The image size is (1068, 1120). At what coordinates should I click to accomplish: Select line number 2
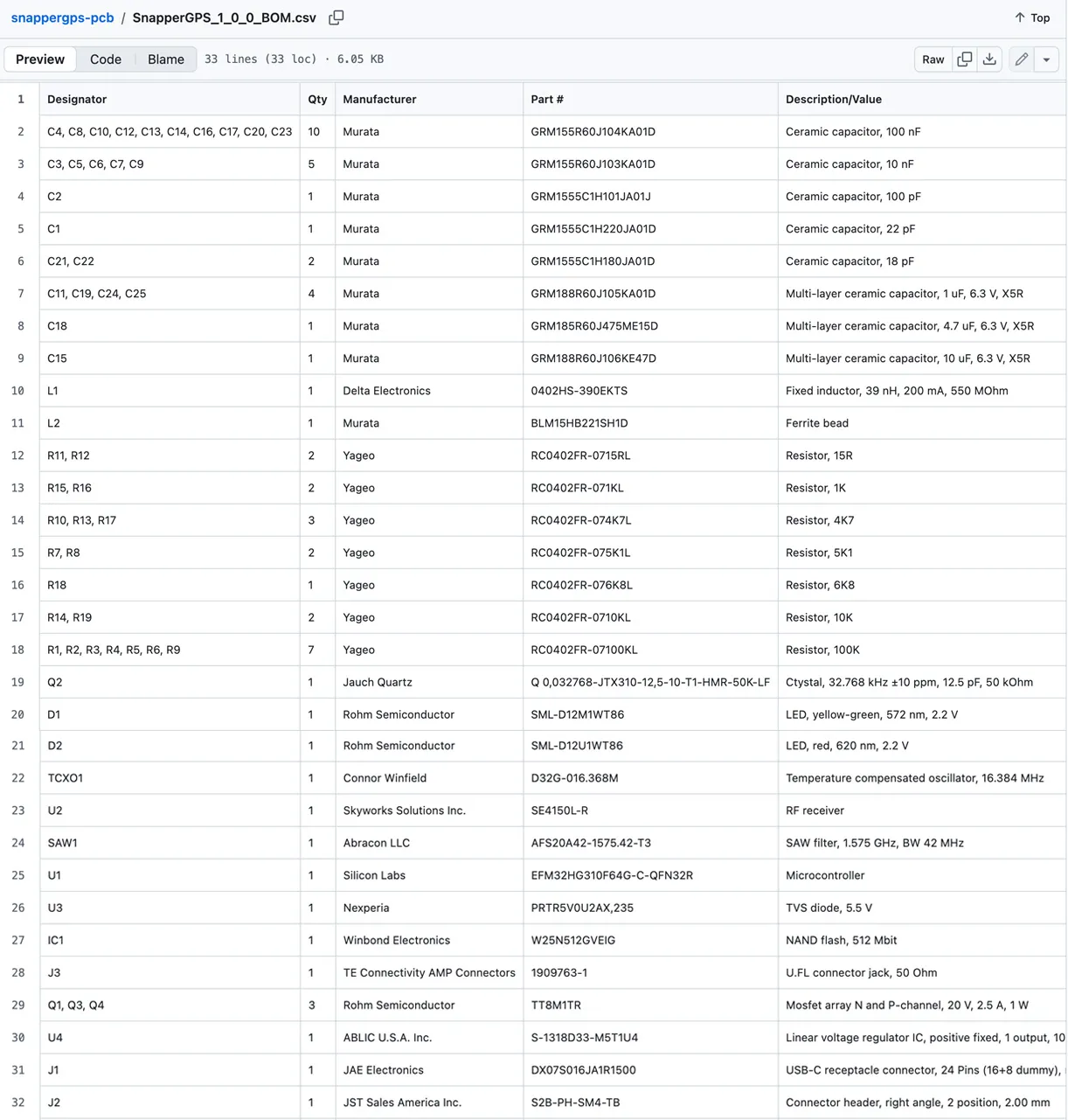pos(20,132)
